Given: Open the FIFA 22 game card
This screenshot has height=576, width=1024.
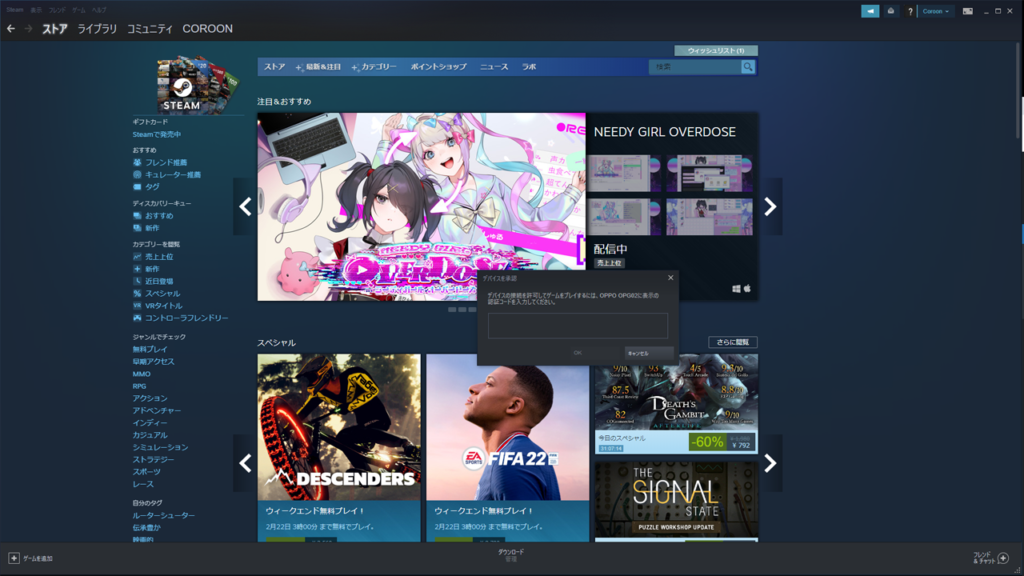Looking at the screenshot, I should tap(507, 448).
